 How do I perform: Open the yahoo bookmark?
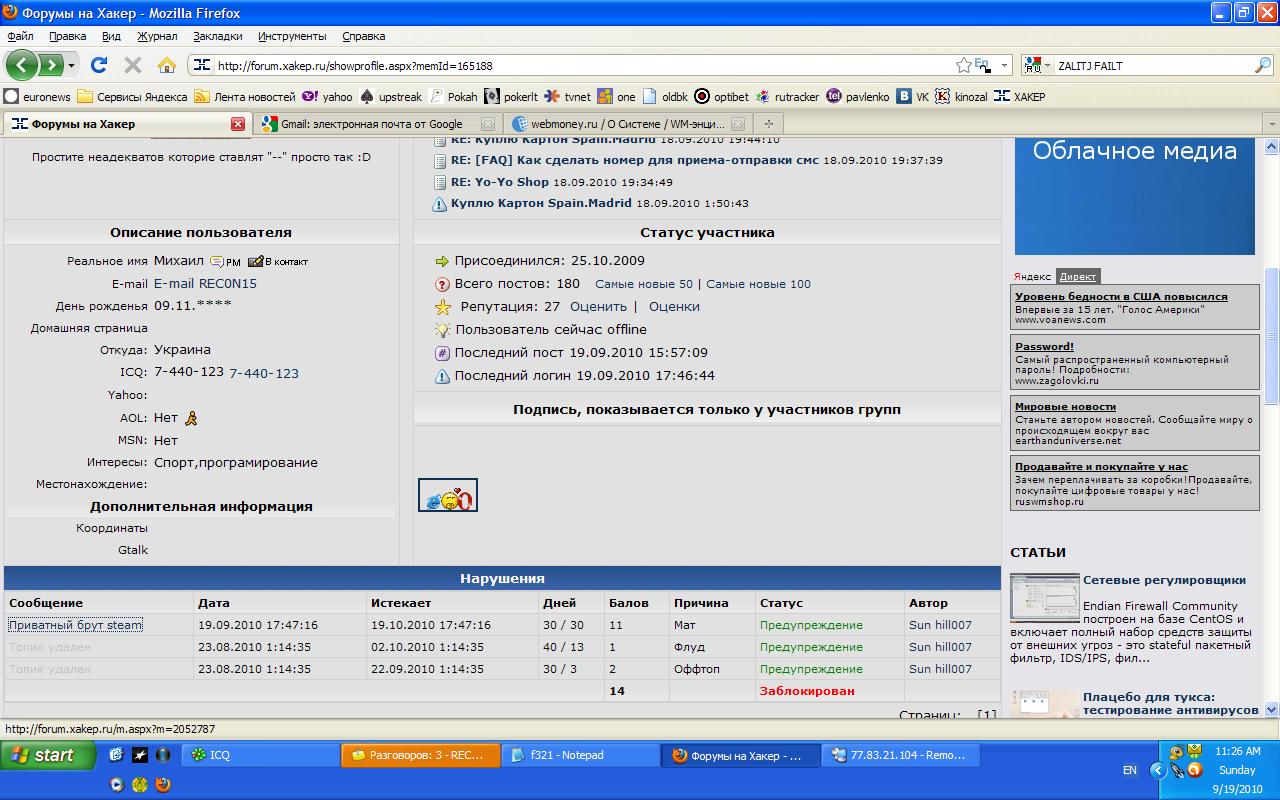327,97
